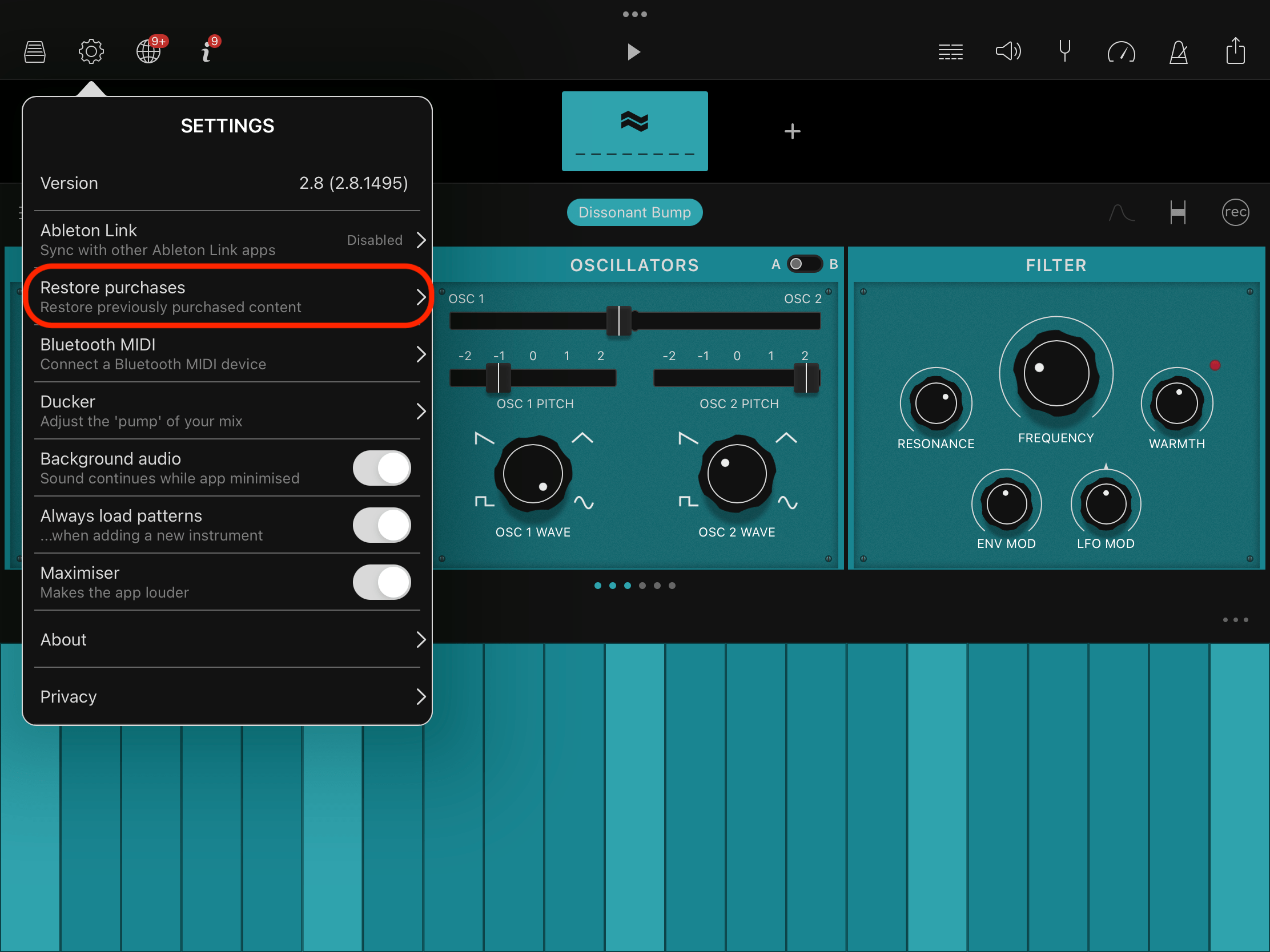The width and height of the screenshot is (1270, 952).
Task: Open Restore purchases option
Action: (227, 297)
